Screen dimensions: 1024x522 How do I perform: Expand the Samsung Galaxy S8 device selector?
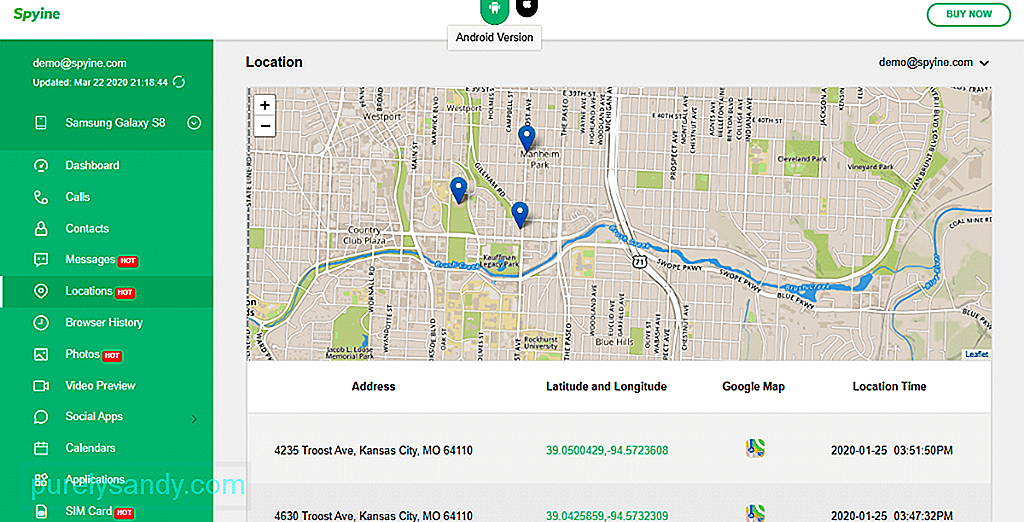pyautogui.click(x=194, y=123)
